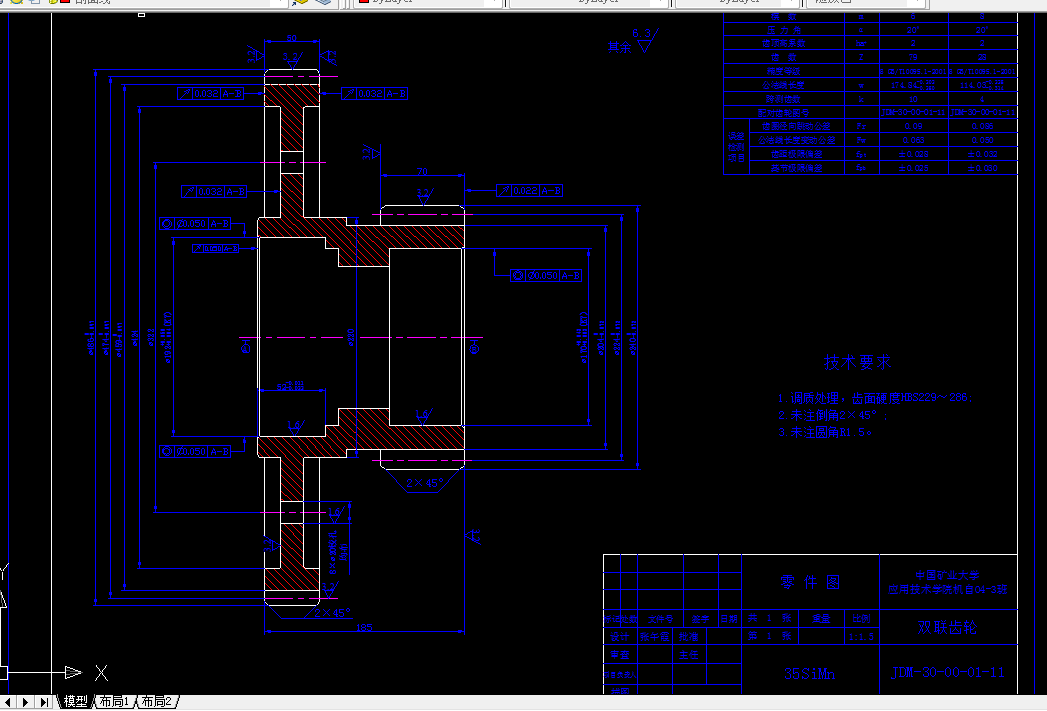Select the value 0.063 in gear table
Viewport: 1047px width, 711px height.
point(913,140)
